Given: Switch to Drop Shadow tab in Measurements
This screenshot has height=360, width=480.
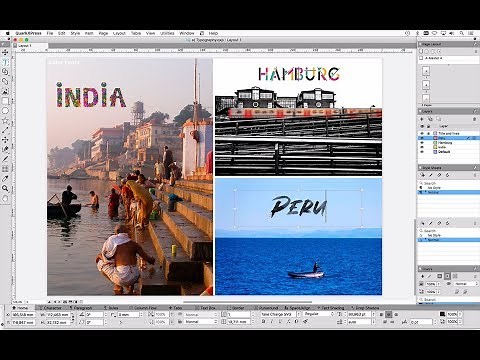Looking at the screenshot, I should click(x=365, y=308).
